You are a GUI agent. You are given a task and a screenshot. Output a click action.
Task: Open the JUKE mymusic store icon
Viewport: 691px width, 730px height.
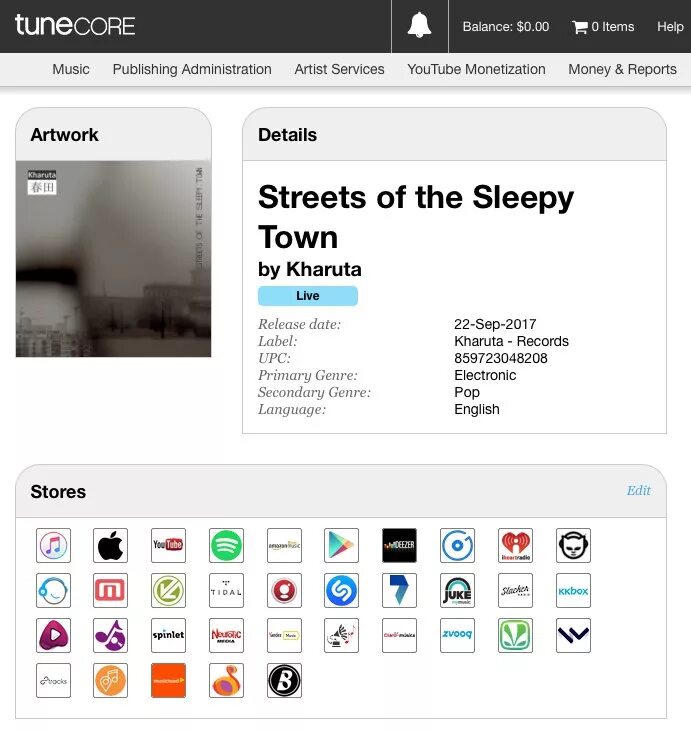point(457,590)
